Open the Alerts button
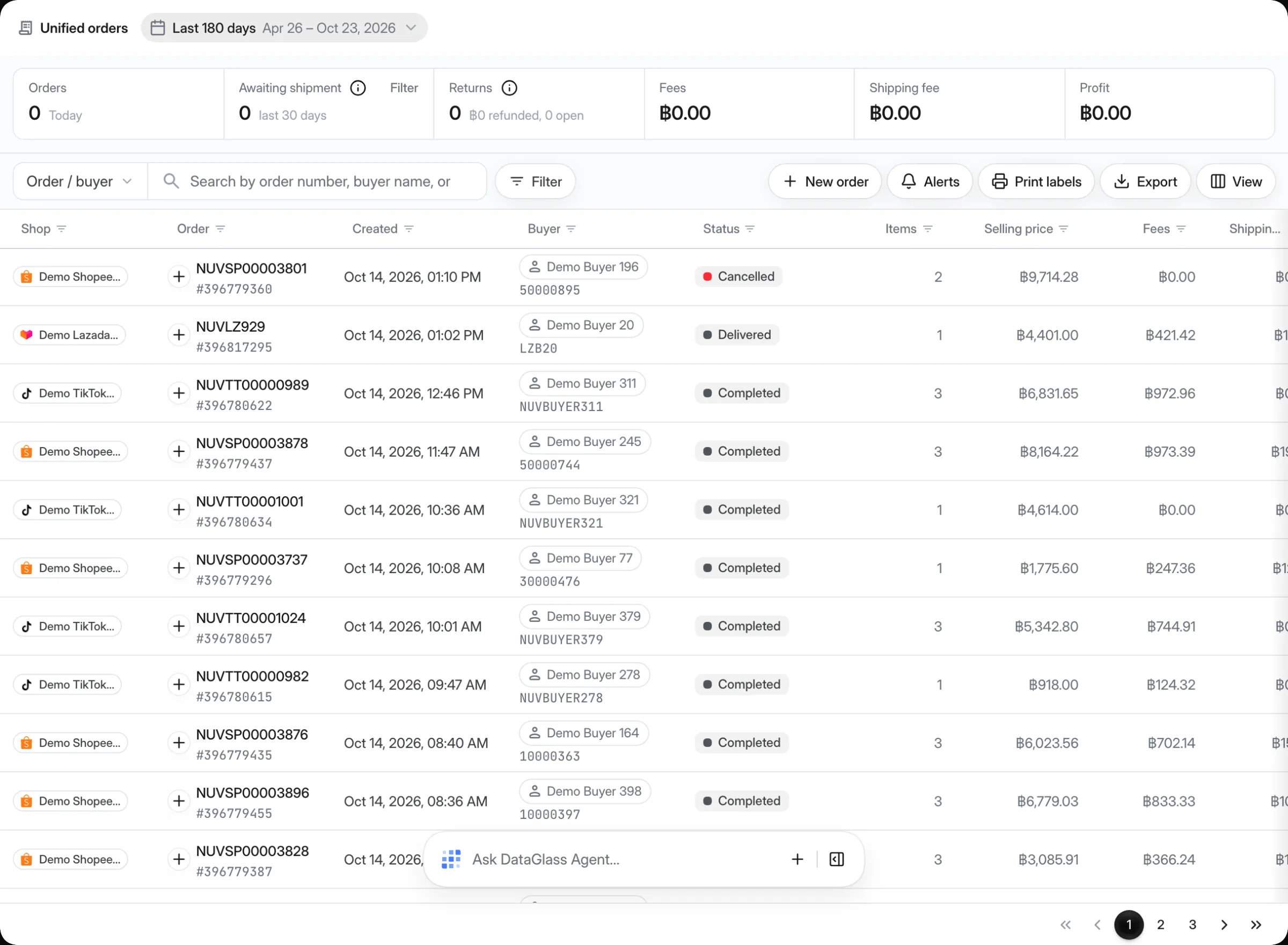This screenshot has width=1288, height=945. [x=930, y=181]
